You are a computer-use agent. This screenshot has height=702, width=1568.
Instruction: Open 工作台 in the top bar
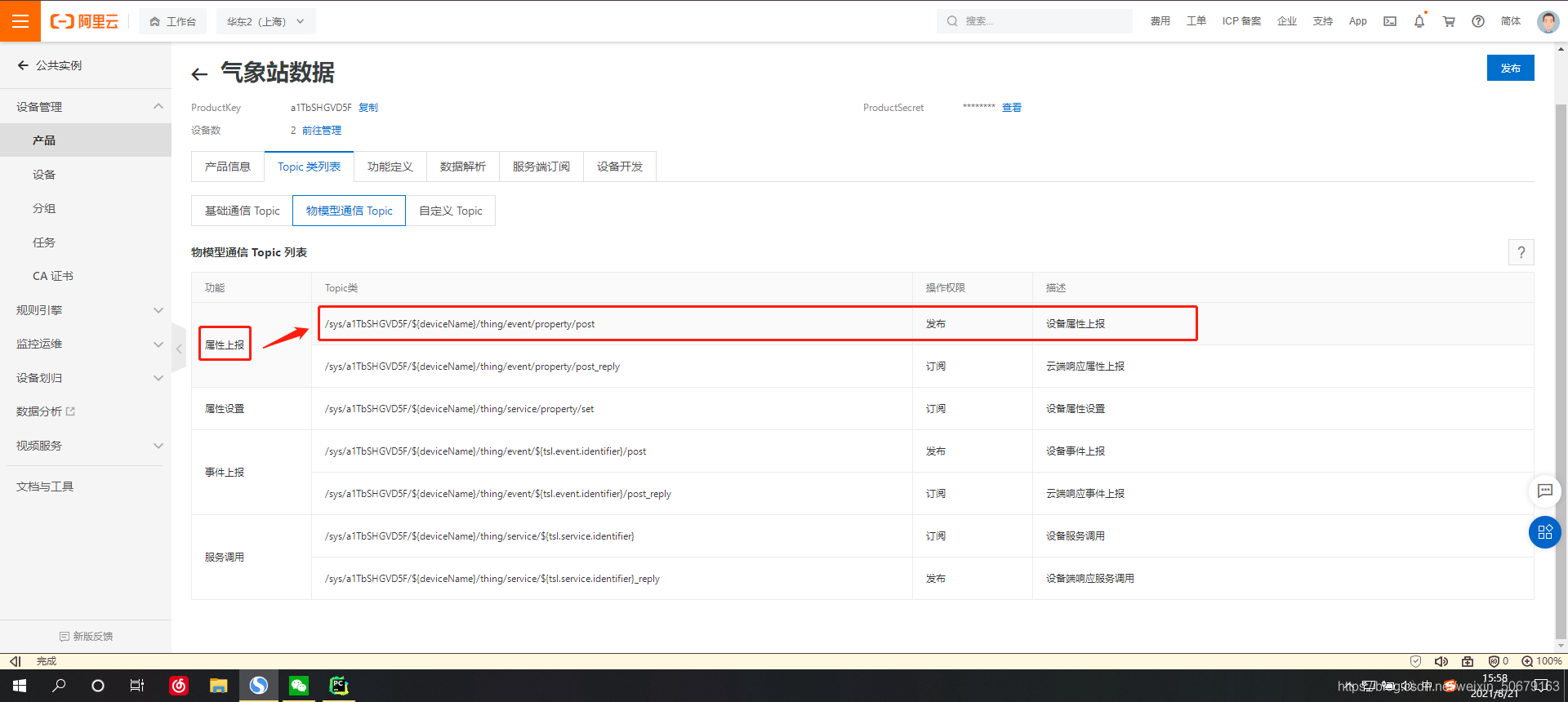click(x=173, y=21)
